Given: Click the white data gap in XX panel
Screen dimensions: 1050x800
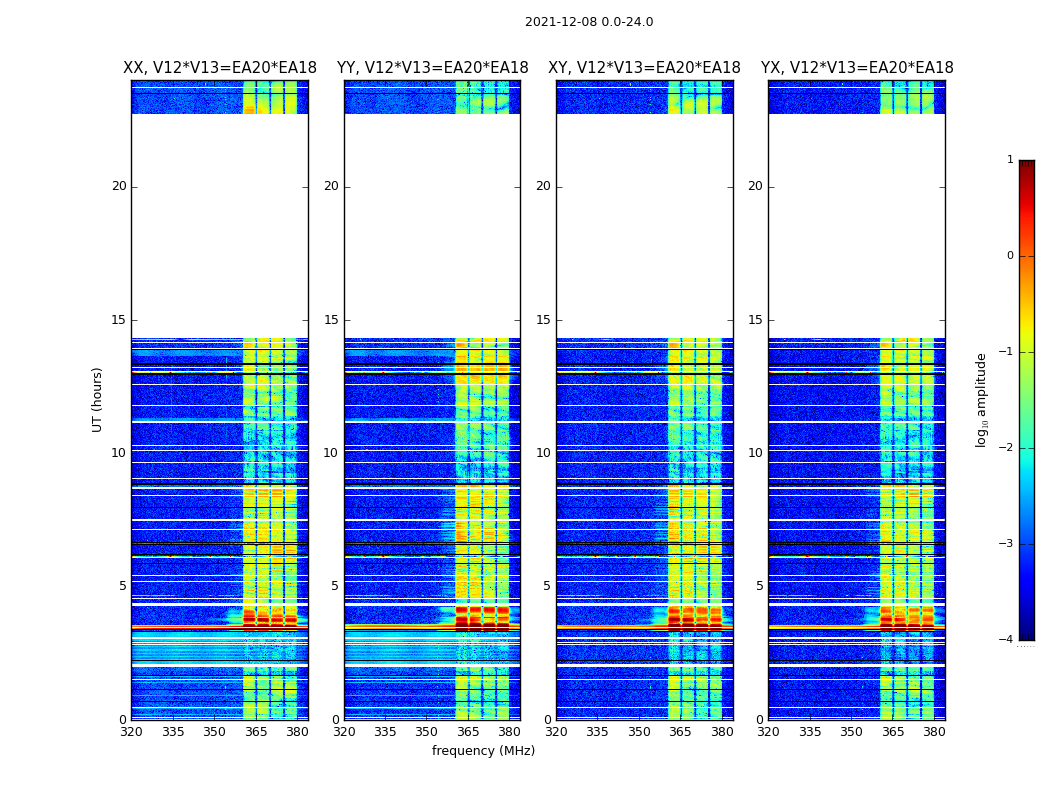Looking at the screenshot, I should 220,225.
